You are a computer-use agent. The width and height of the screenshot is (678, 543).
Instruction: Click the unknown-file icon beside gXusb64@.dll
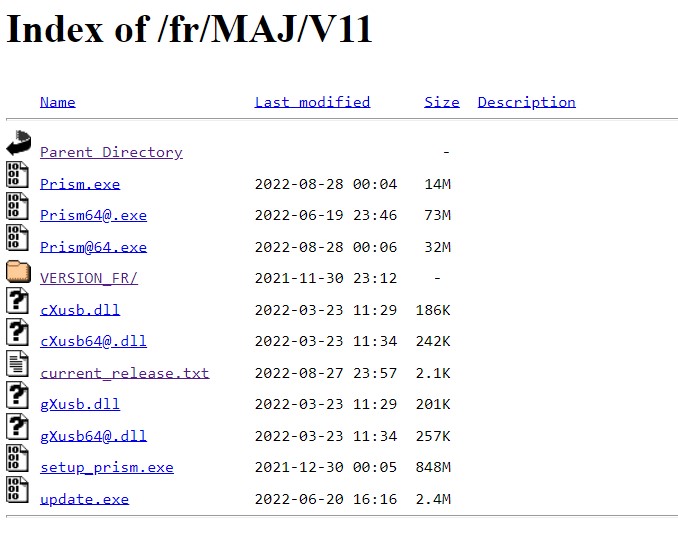[x=17, y=428]
